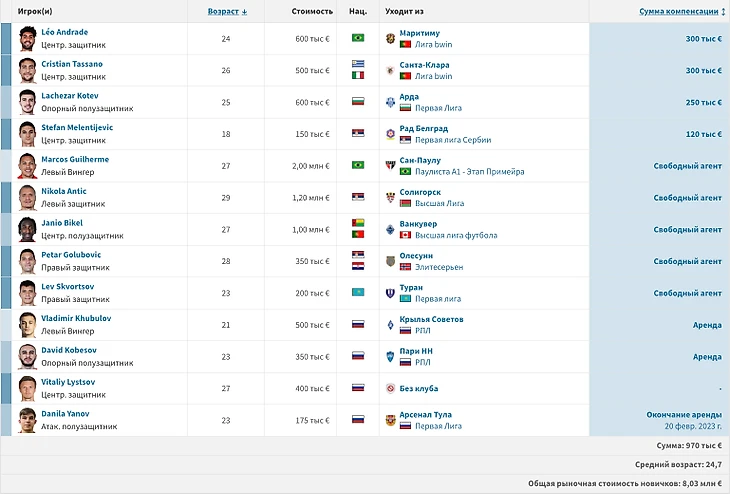This screenshot has height=494, width=730.
Task: Open Vladimir Khubulov player profile
Action: [x=76, y=318]
